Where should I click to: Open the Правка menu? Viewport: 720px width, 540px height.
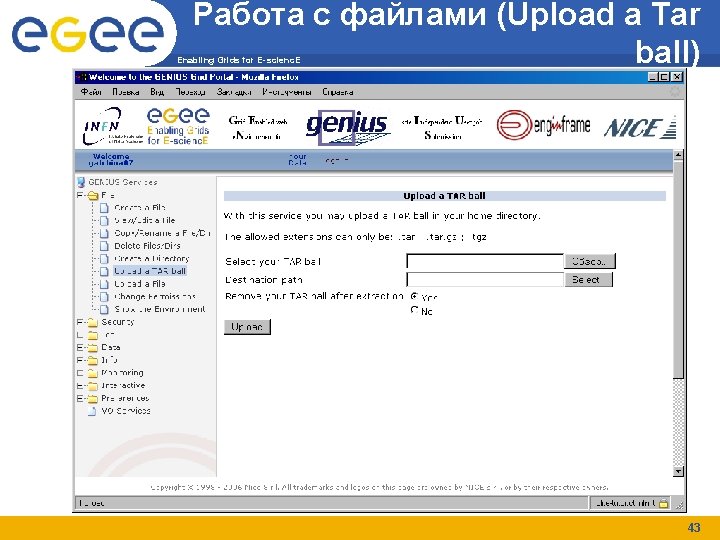(x=126, y=92)
